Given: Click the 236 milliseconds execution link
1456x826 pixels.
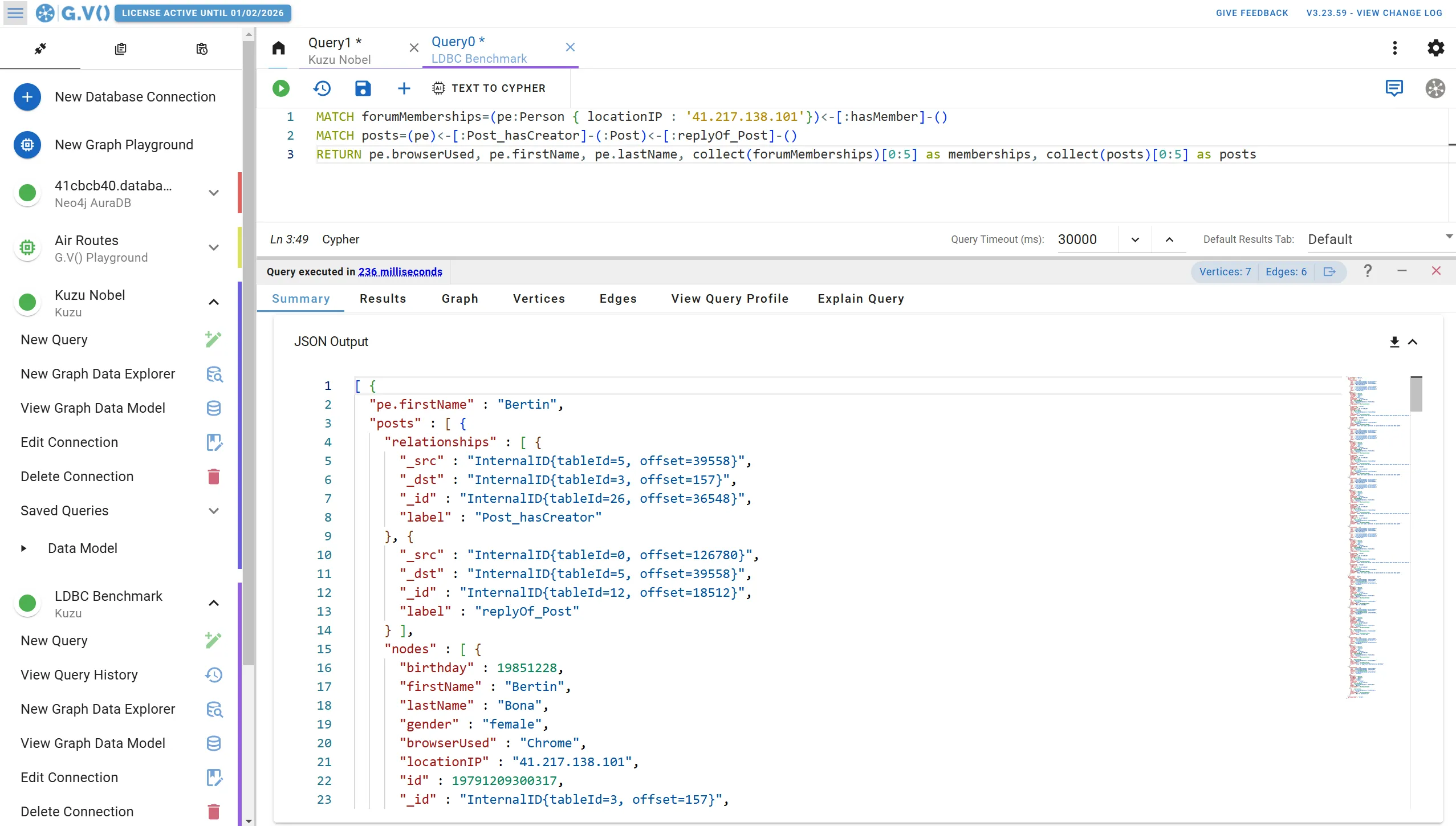Looking at the screenshot, I should click(x=400, y=272).
